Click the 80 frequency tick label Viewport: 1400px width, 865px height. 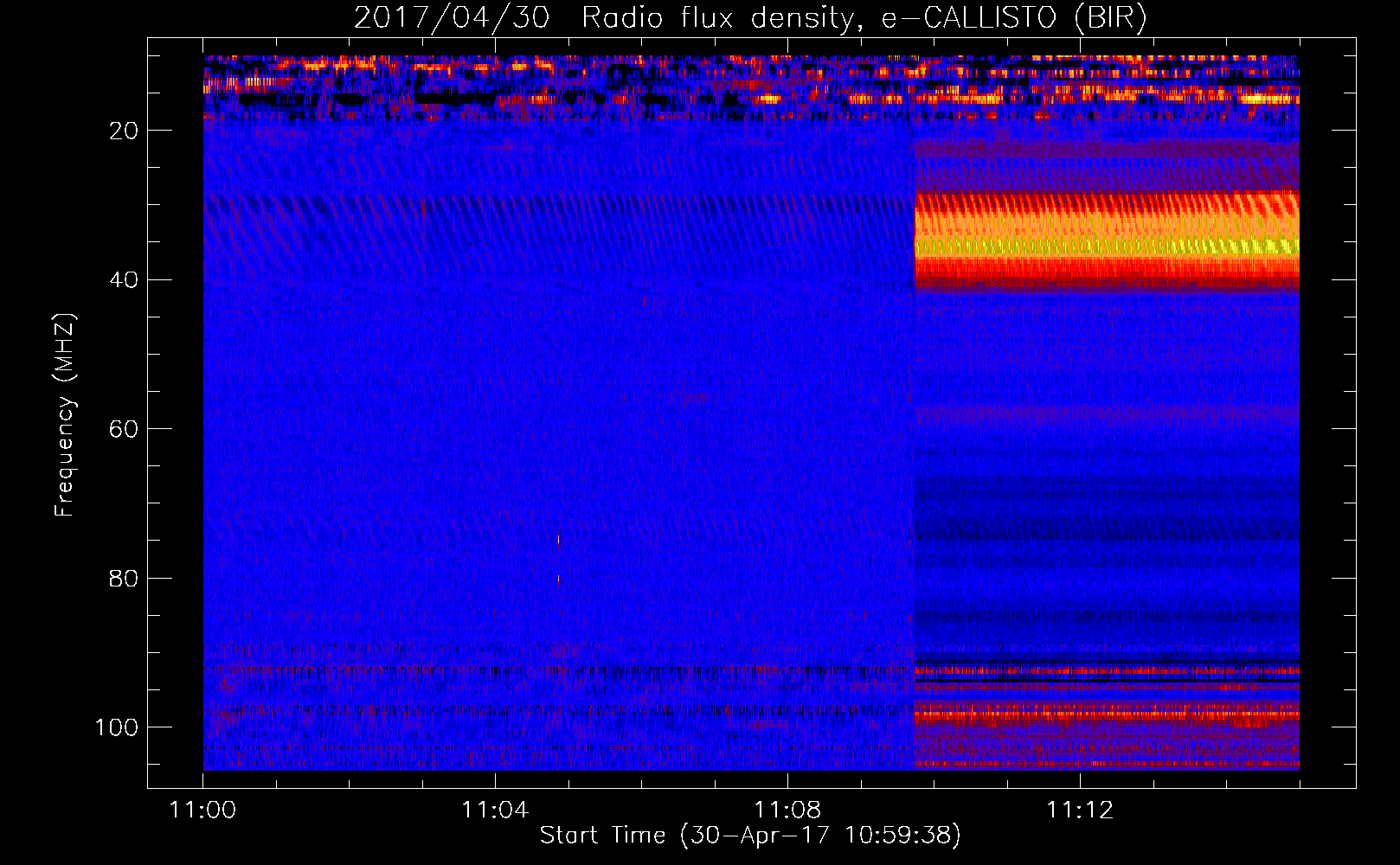pos(124,578)
